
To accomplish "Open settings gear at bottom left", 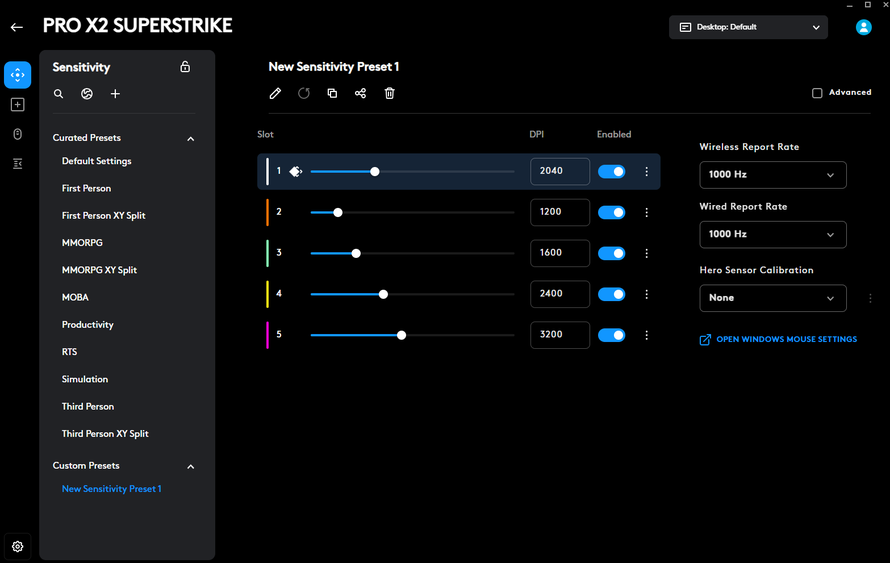I will 18,546.
